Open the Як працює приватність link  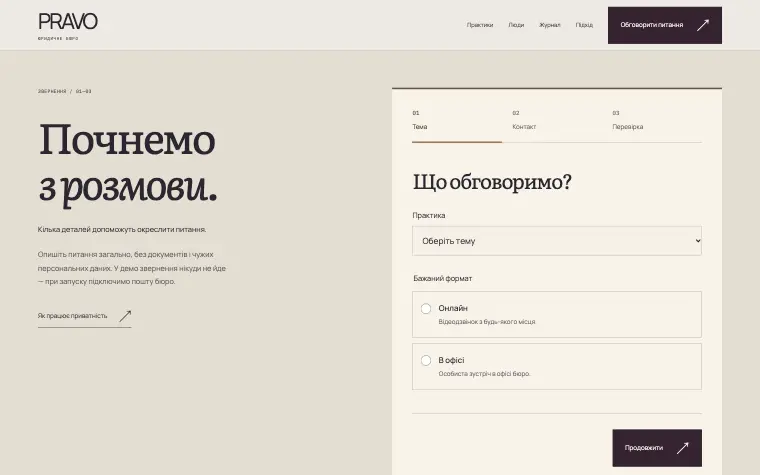tap(84, 316)
